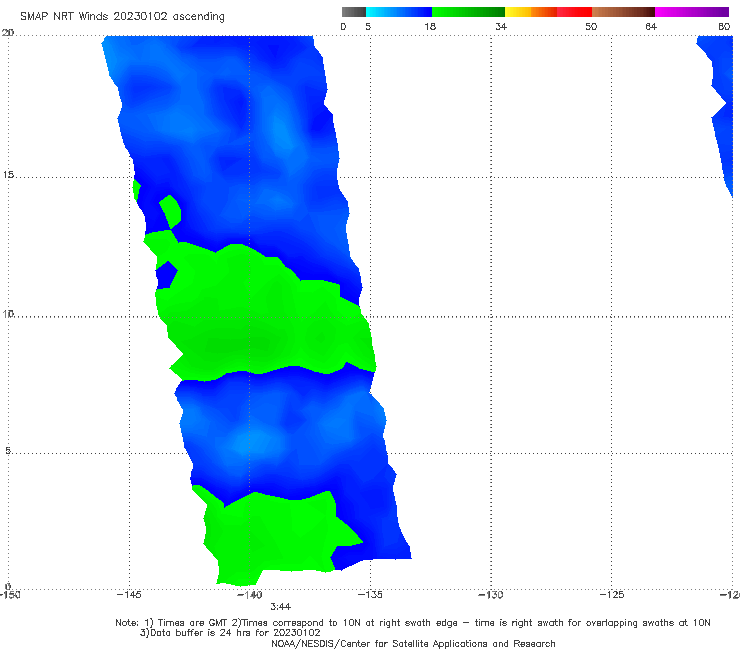Click the swath time label '3:44'
The image size is (740, 650).
[x=280, y=607]
